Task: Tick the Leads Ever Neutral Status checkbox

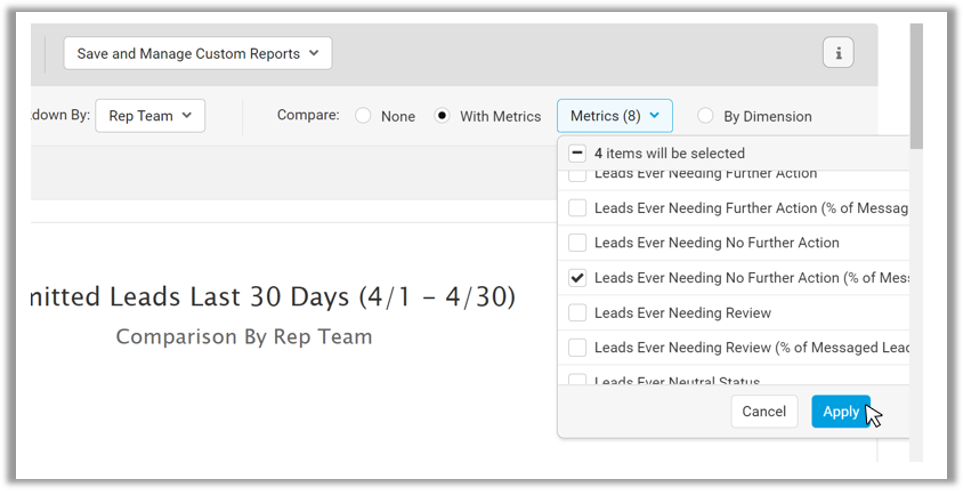Action: click(x=577, y=380)
